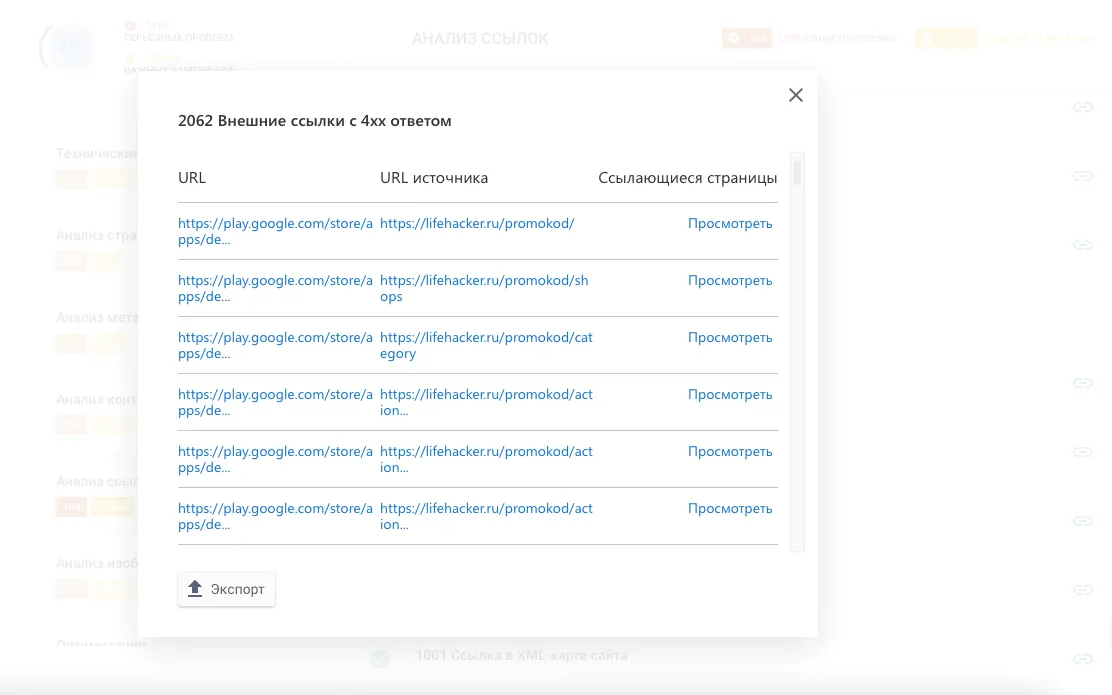Click the yellow важные замечания filter in the background header
This screenshot has height=695, width=1112.
tap(1003, 38)
